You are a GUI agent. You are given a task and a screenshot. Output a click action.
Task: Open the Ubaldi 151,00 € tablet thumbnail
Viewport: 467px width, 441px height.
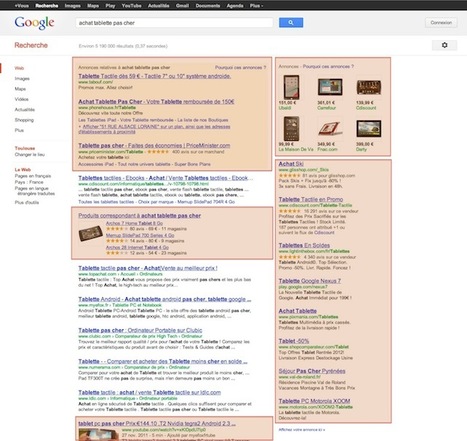(x=291, y=87)
